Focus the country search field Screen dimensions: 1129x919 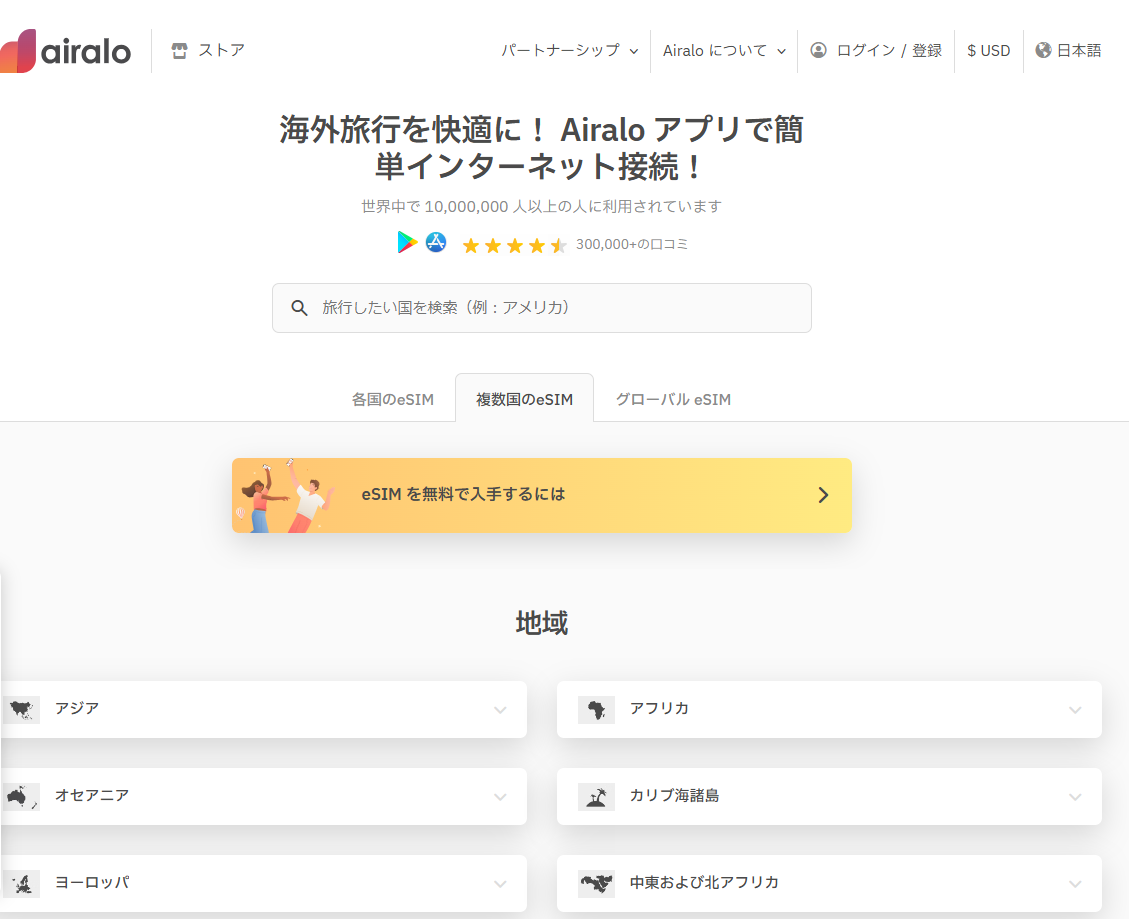click(541, 308)
